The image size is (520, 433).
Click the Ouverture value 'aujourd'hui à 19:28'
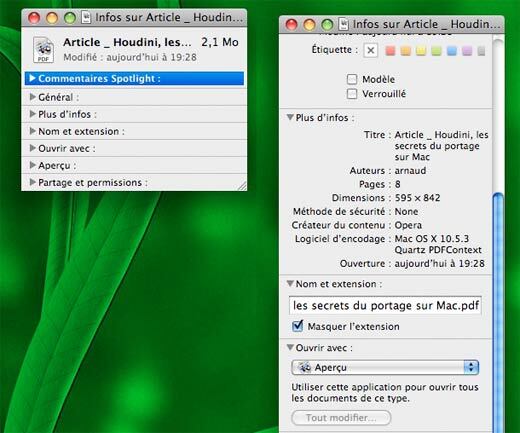439,264
